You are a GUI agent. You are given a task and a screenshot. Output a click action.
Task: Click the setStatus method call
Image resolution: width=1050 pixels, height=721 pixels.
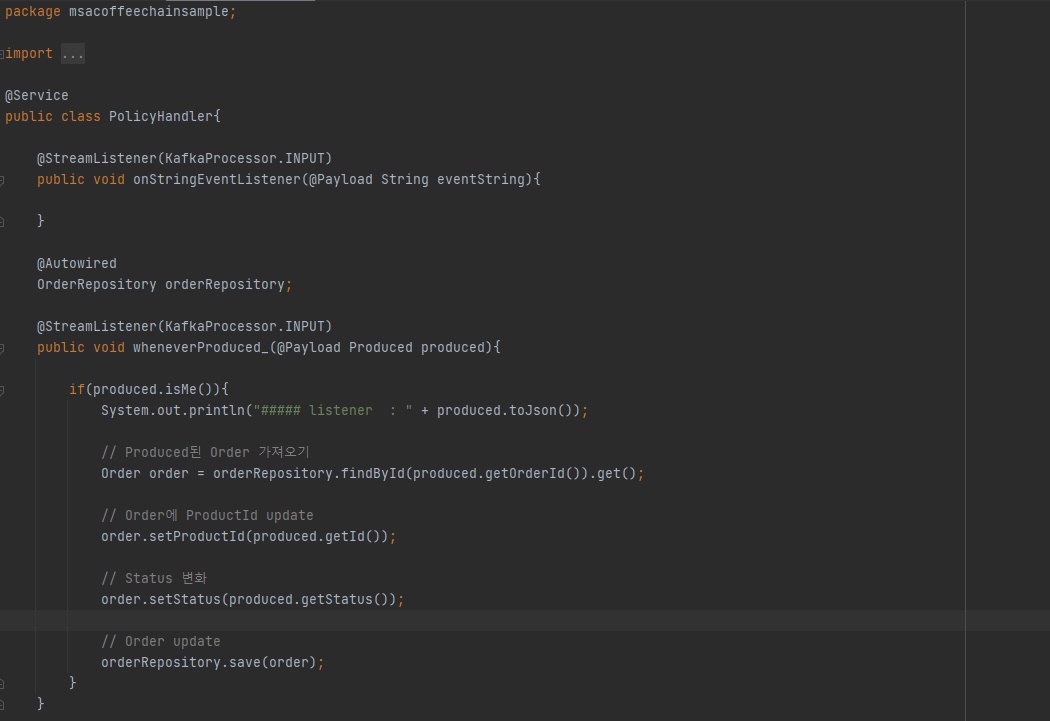pos(185,599)
